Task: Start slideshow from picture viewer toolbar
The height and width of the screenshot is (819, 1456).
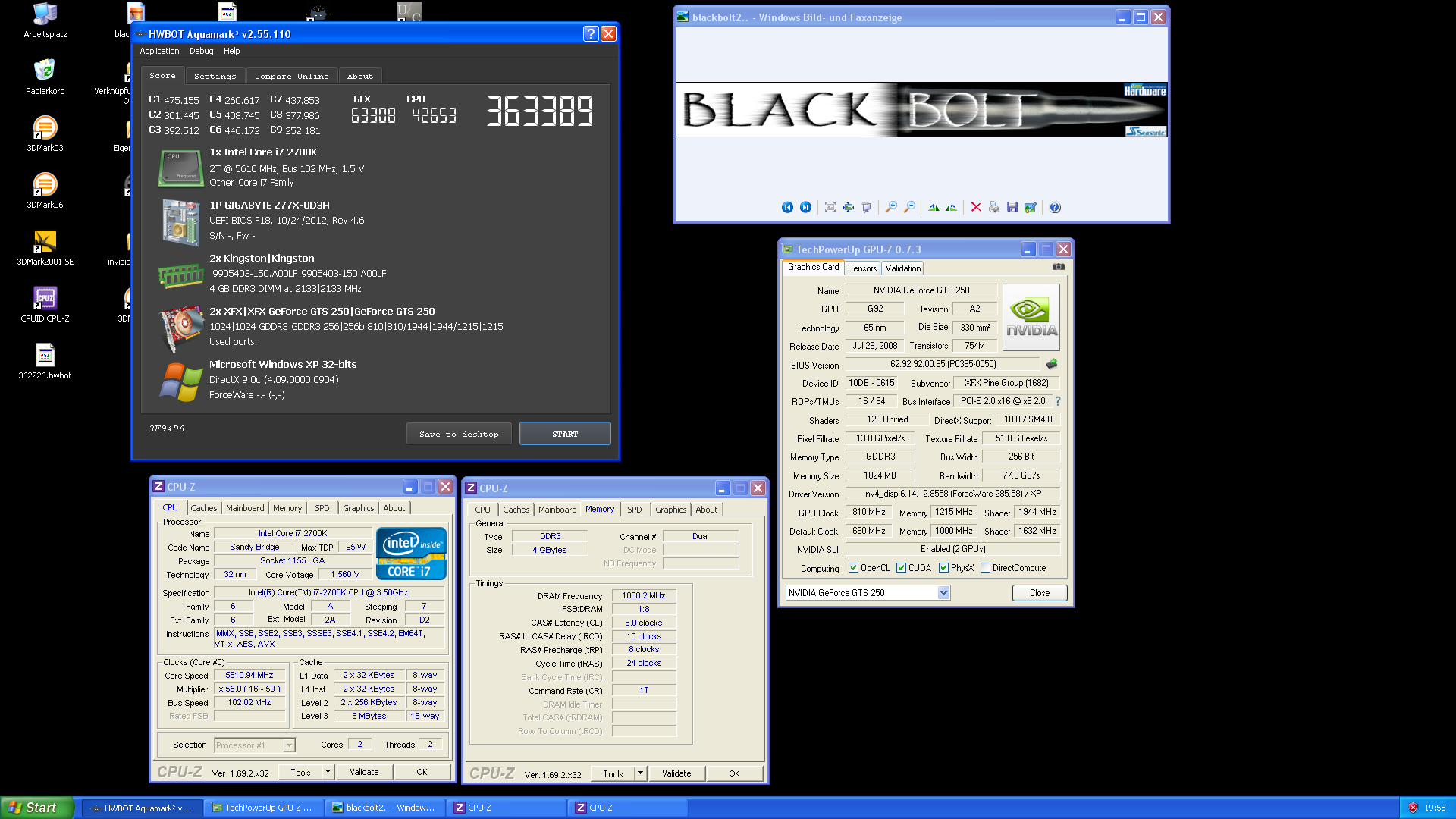Action: click(867, 207)
